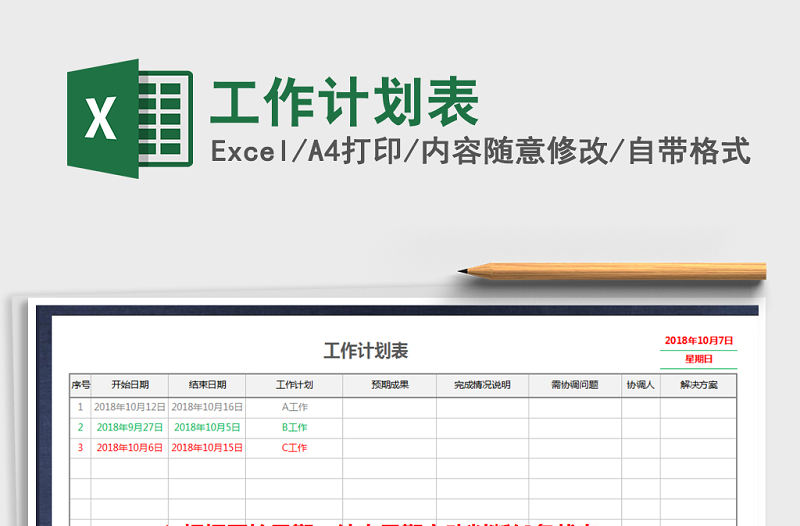
Task: Click the red 2018年10月7日 date cell
Action: [x=699, y=341]
